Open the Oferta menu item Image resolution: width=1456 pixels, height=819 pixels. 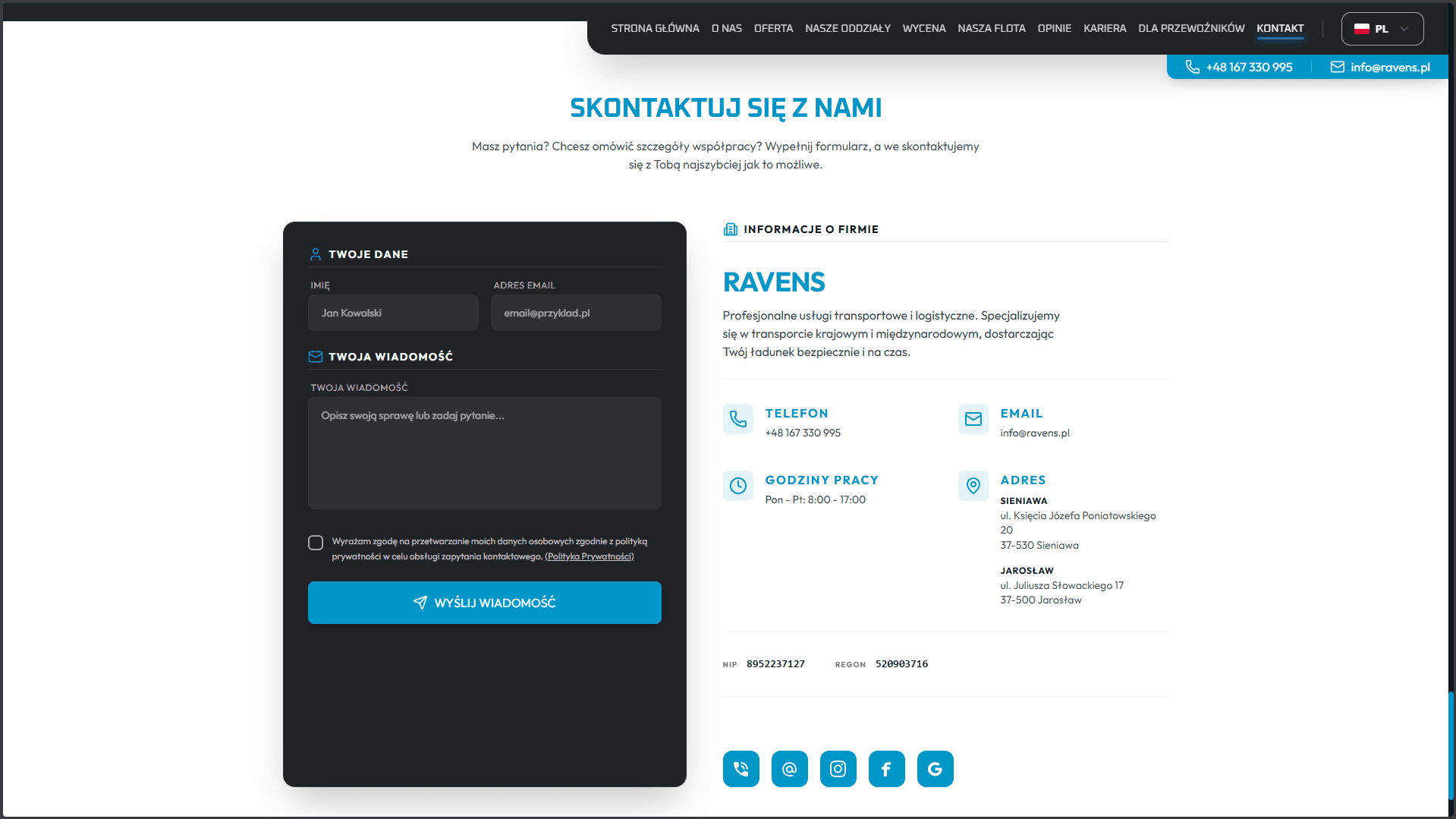point(773,28)
